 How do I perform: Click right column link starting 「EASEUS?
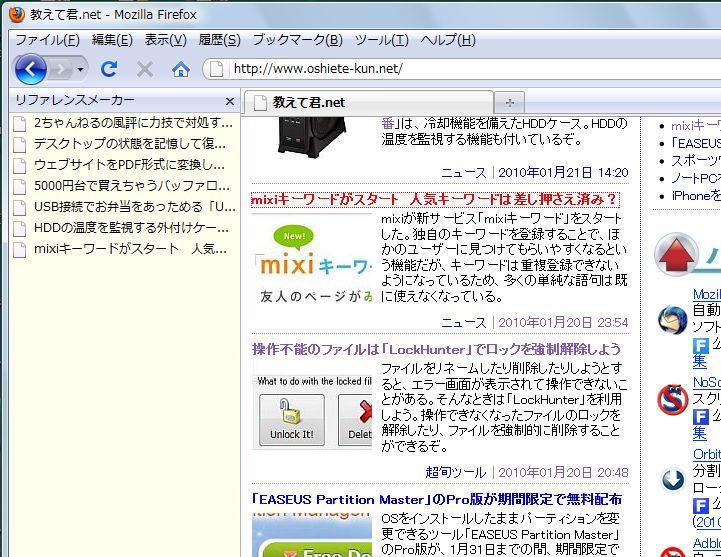[696, 144]
